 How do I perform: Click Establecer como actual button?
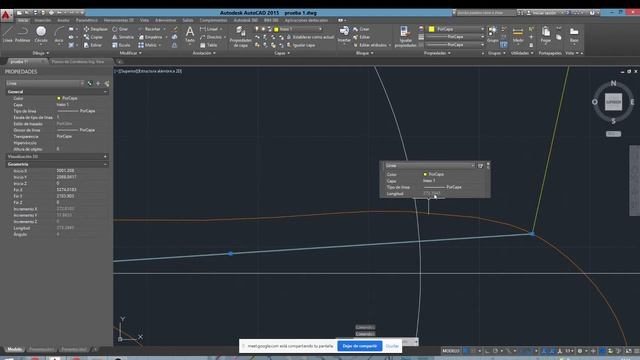point(310,37)
